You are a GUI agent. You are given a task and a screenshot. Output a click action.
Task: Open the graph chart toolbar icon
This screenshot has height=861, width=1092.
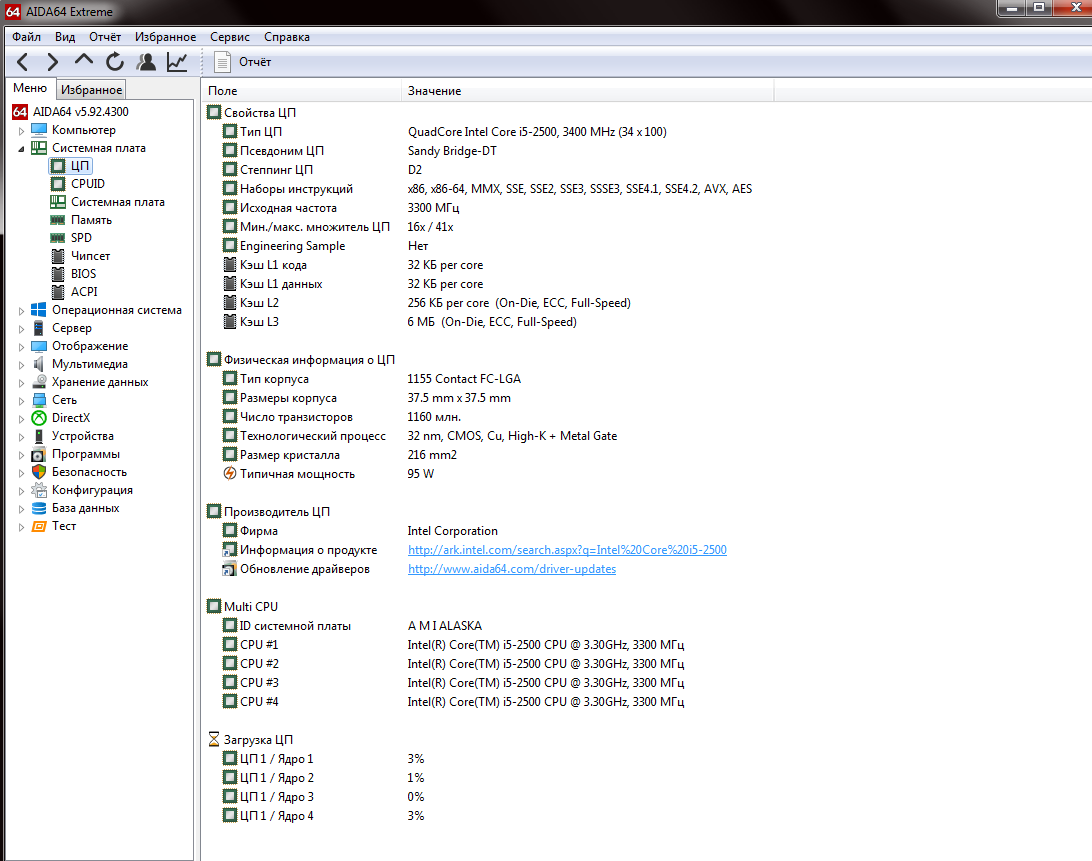[177, 62]
